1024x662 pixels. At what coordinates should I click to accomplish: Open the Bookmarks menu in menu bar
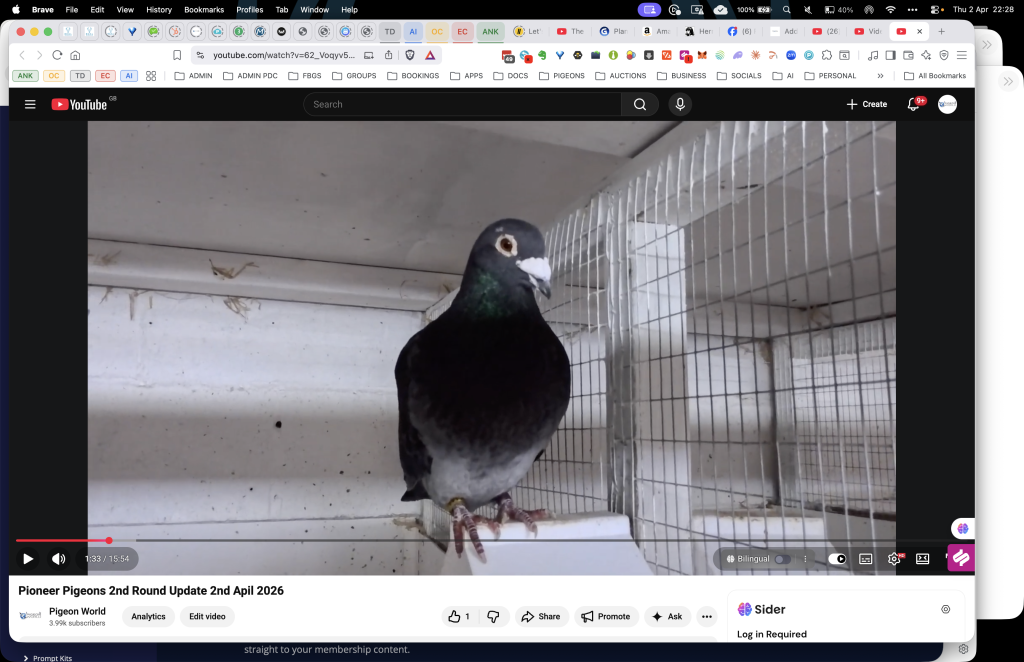point(204,9)
